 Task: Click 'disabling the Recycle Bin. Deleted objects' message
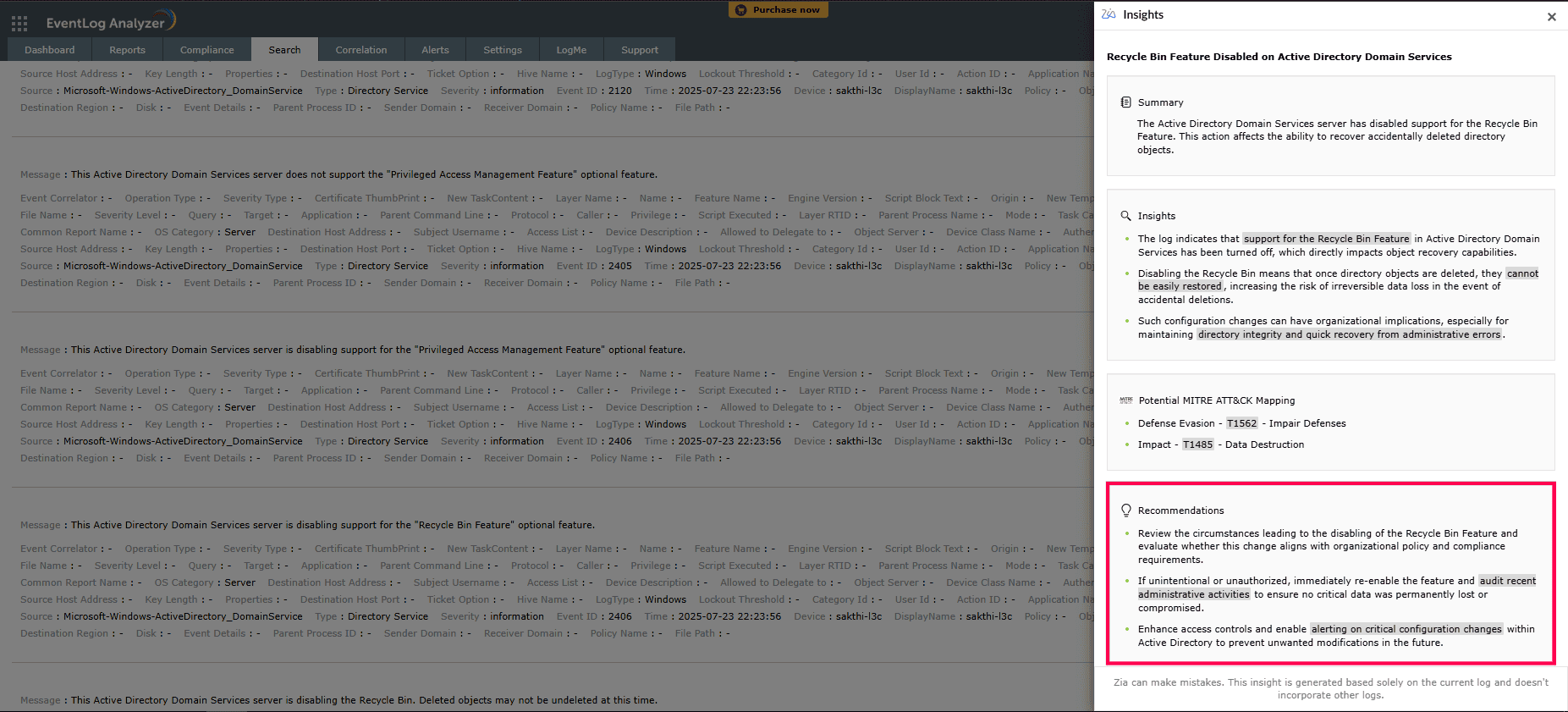(364, 700)
